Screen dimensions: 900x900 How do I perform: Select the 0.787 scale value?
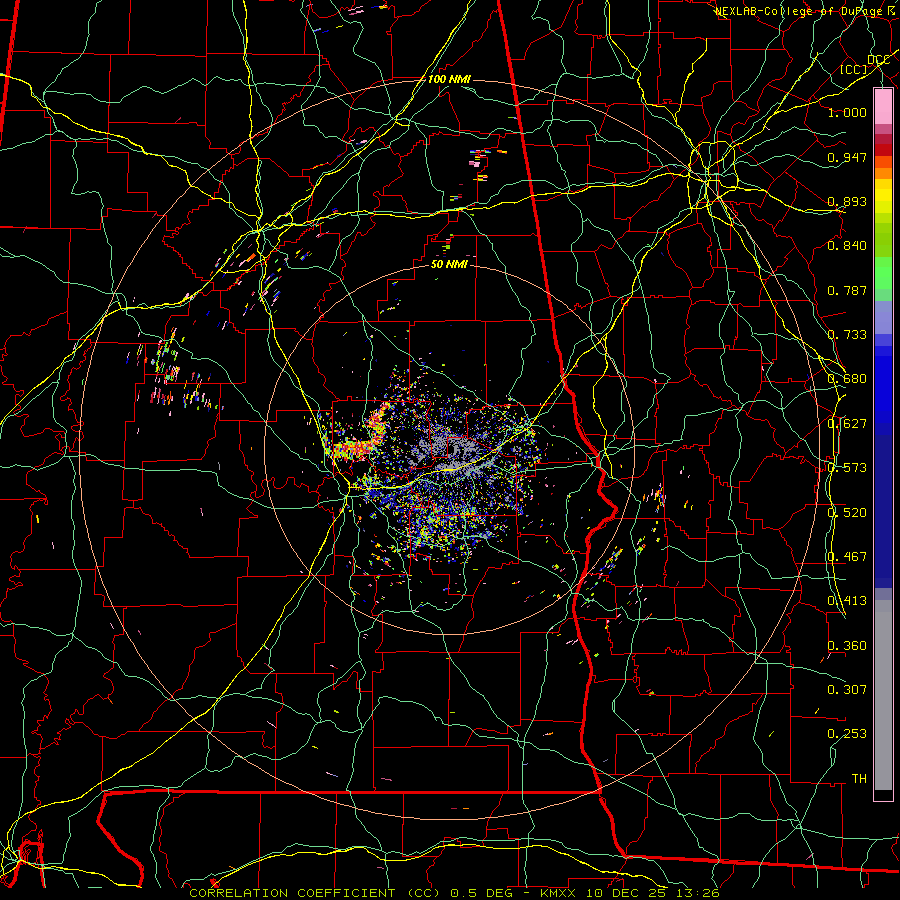(847, 290)
